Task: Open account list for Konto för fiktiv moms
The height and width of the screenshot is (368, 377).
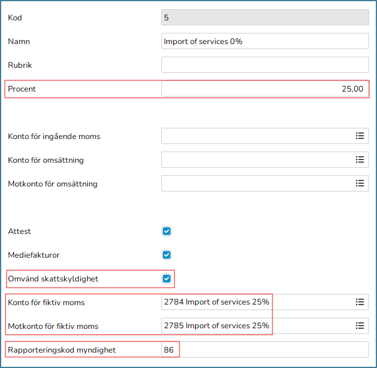Action: 360,302
